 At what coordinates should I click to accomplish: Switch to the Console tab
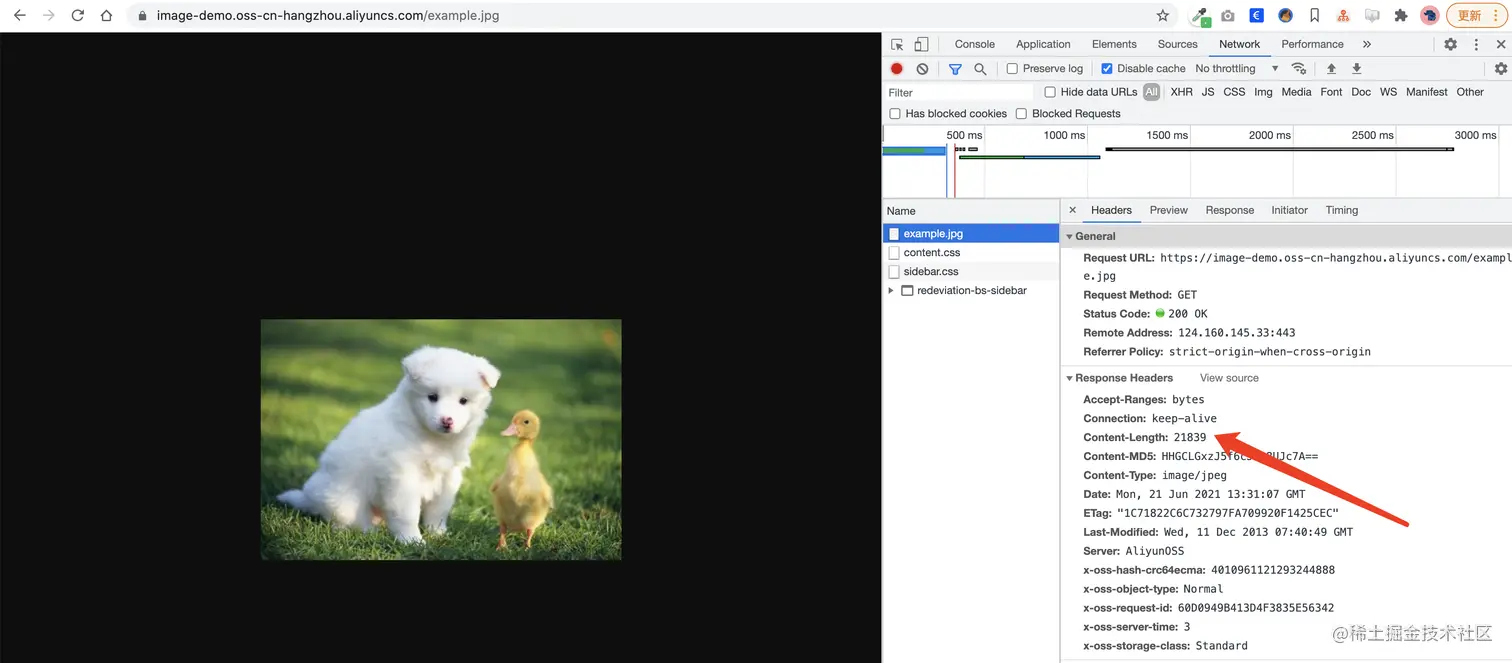click(974, 44)
